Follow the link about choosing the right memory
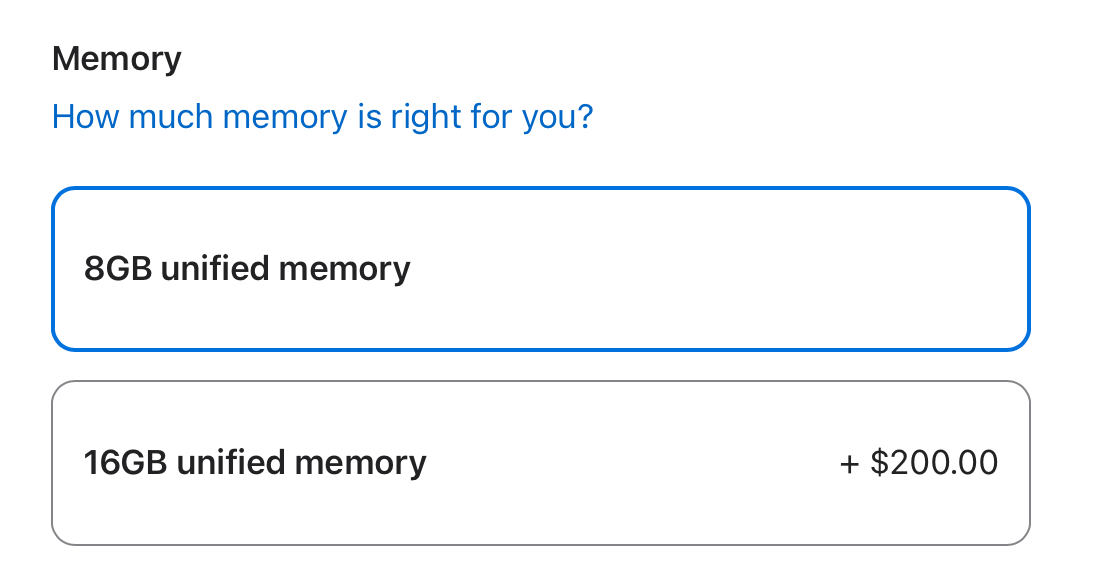This screenshot has width=1096, height=564. pos(322,117)
